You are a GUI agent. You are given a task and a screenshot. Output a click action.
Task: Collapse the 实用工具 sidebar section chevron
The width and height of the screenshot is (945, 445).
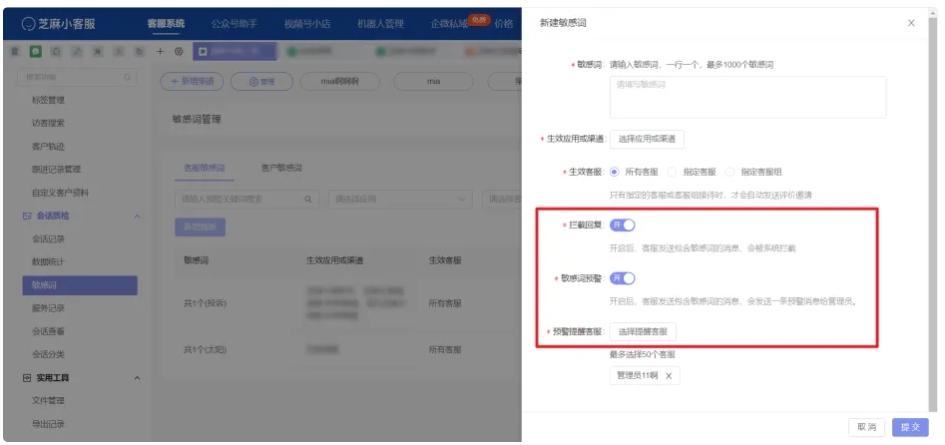point(136,378)
